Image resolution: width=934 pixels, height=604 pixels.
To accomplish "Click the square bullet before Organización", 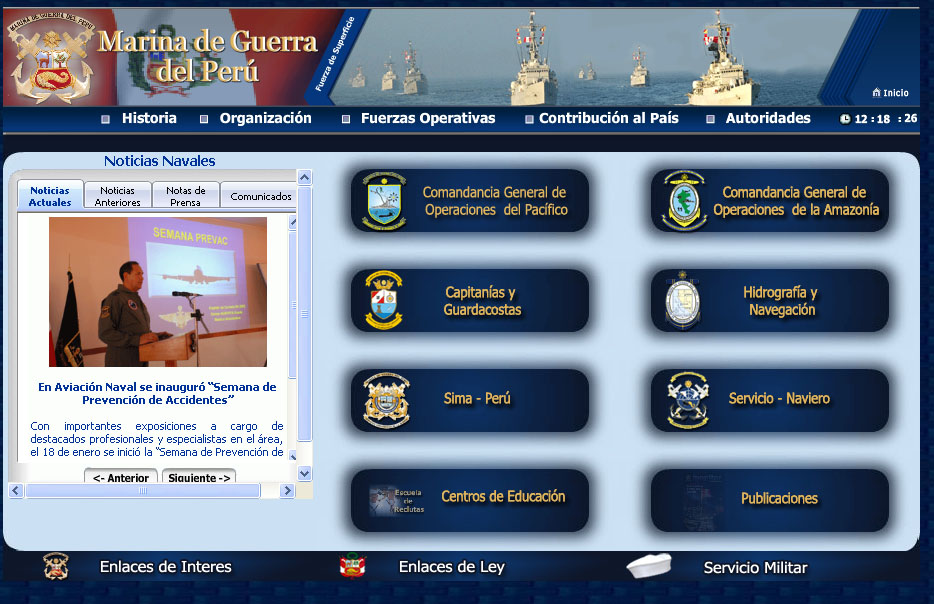I will point(204,119).
